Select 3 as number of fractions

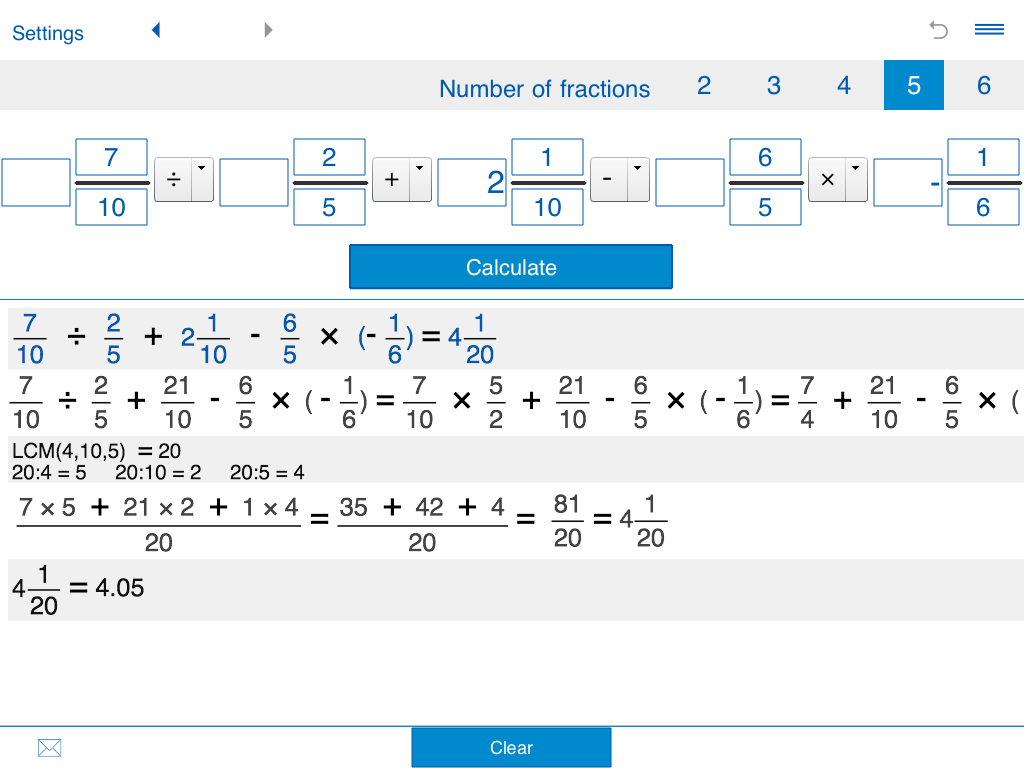tap(773, 85)
